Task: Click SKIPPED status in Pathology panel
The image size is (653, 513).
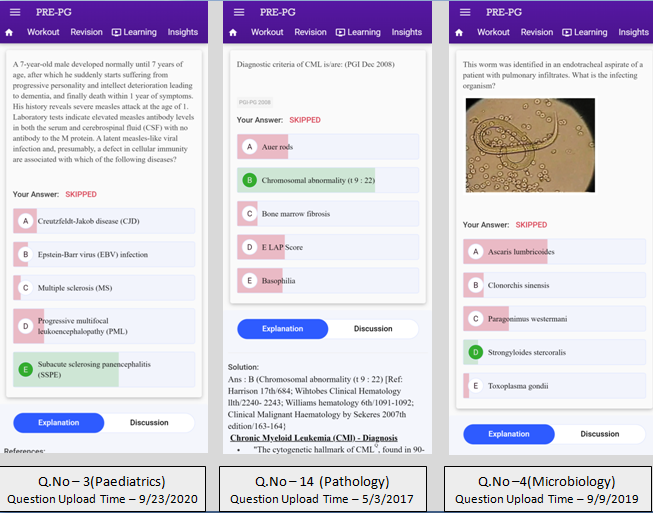Action: point(305,120)
